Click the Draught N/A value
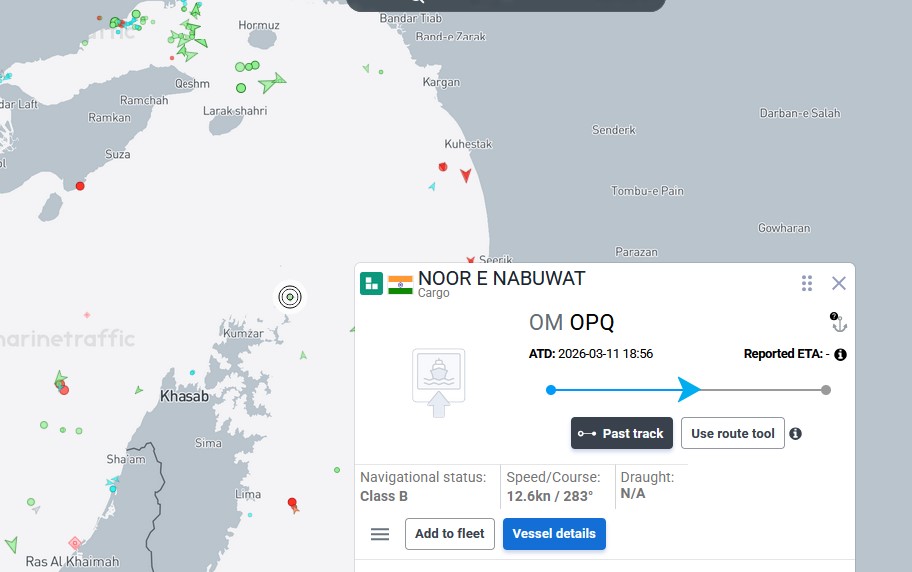912x572 pixels. pos(633,493)
